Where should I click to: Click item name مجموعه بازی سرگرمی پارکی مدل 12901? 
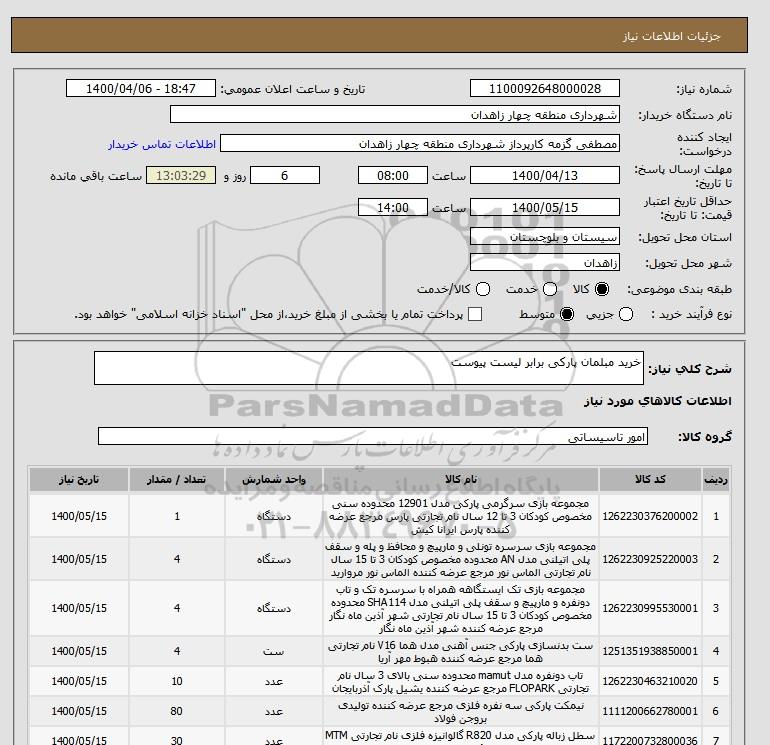(461, 516)
